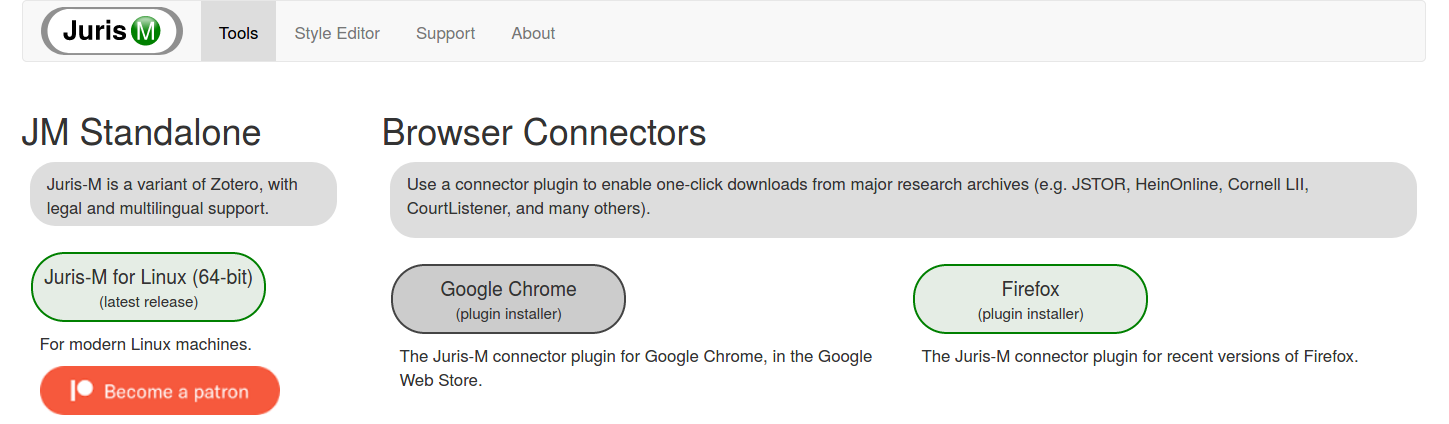
Task: Click the Zotero variant description box
Action: (184, 194)
